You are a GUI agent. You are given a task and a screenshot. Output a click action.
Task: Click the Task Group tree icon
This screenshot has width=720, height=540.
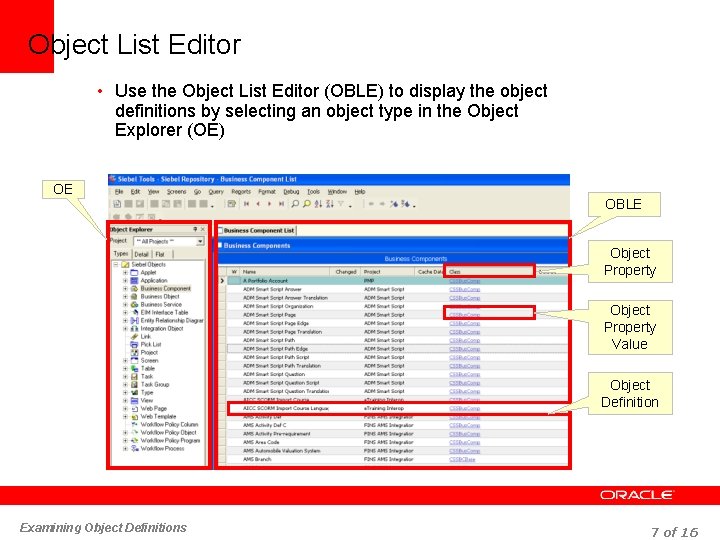(134, 384)
